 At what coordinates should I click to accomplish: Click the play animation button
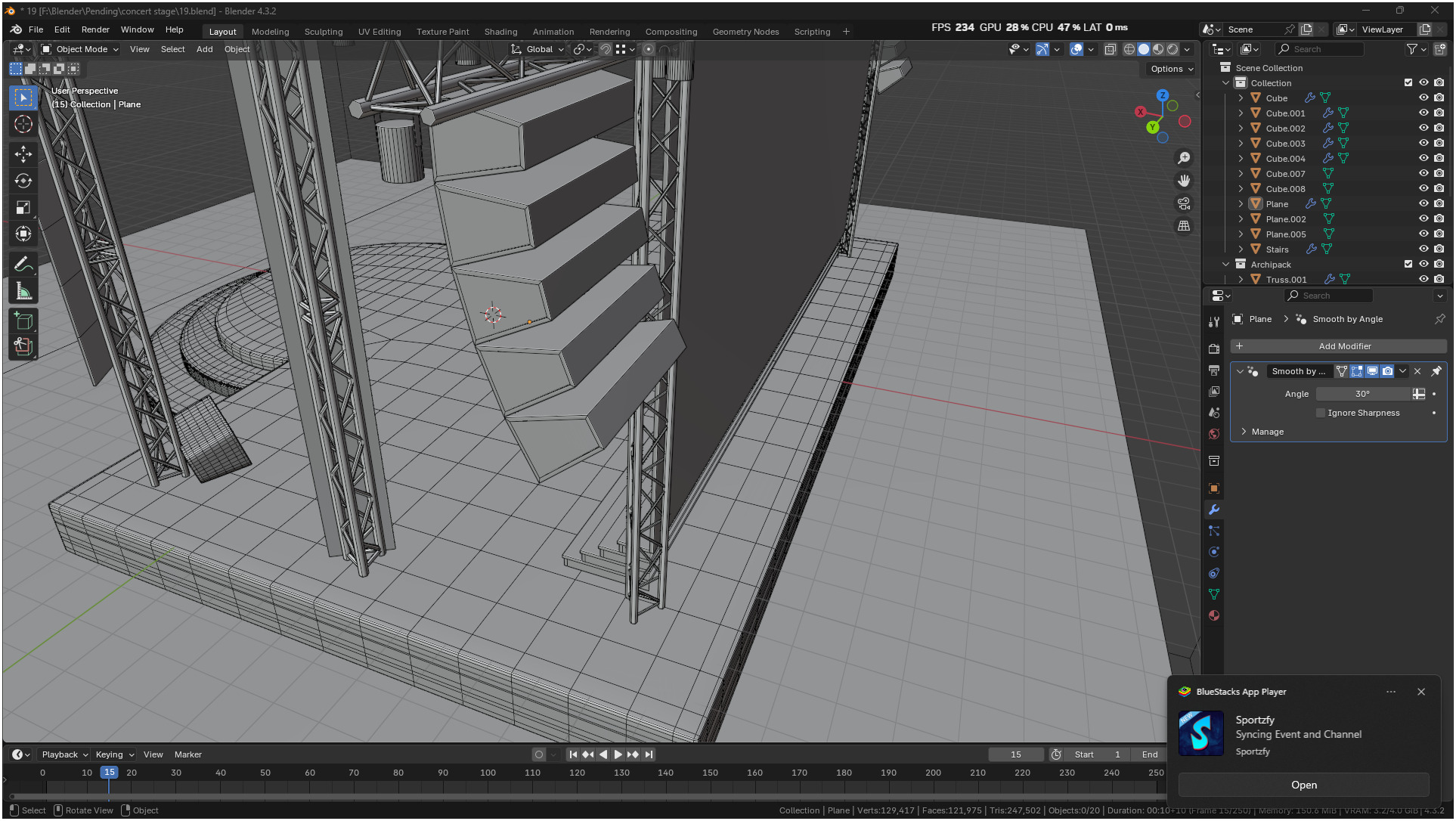click(618, 754)
